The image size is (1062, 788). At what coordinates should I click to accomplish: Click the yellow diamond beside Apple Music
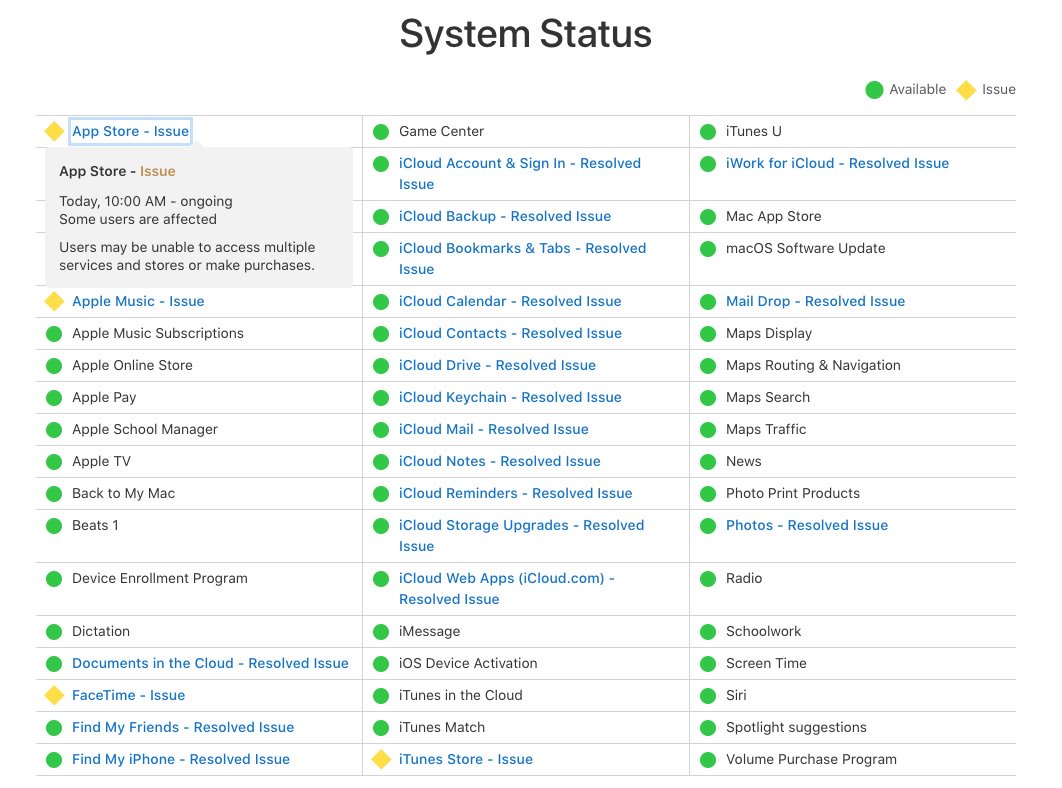click(54, 302)
